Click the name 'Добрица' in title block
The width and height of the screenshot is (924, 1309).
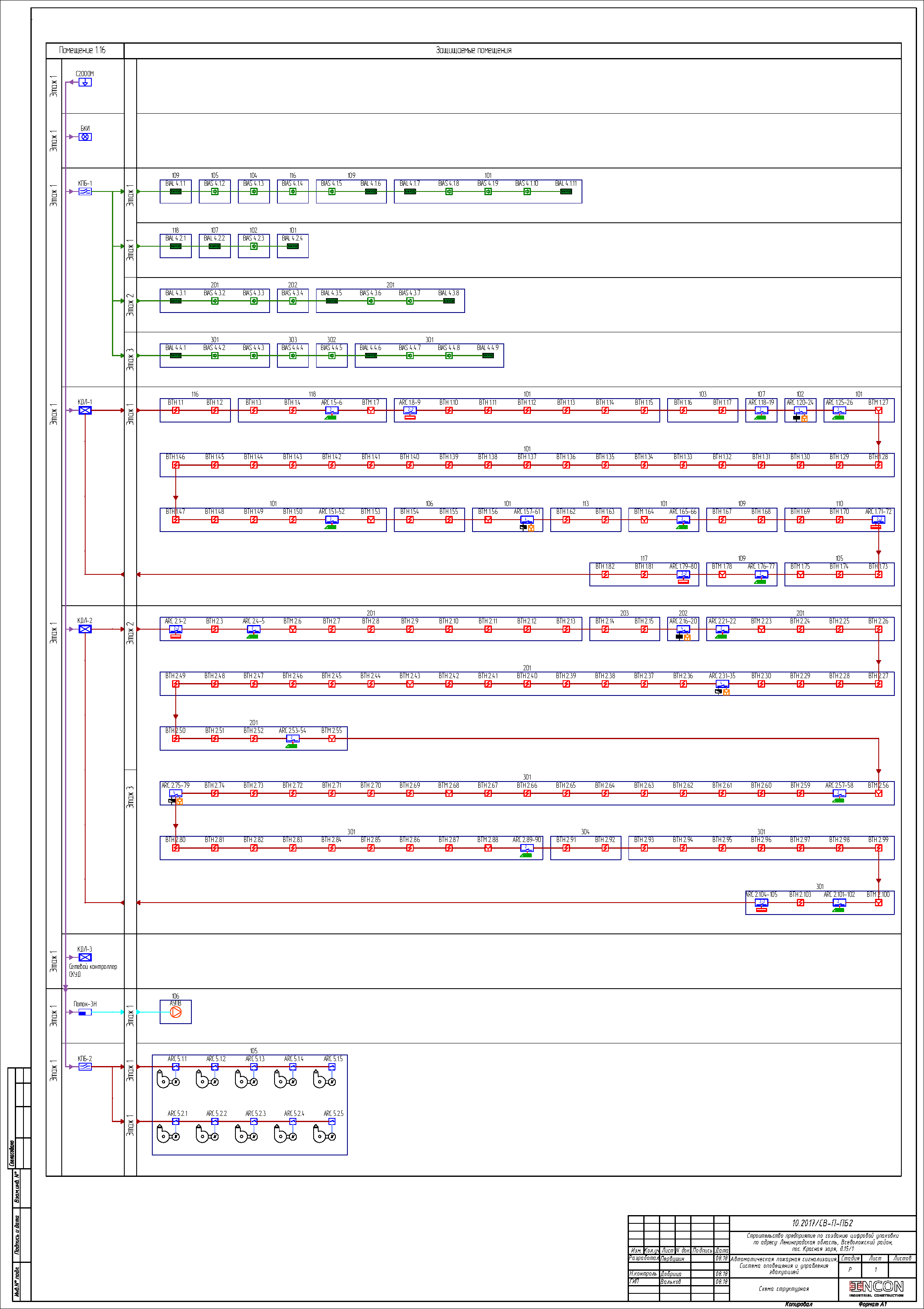click(671, 1274)
